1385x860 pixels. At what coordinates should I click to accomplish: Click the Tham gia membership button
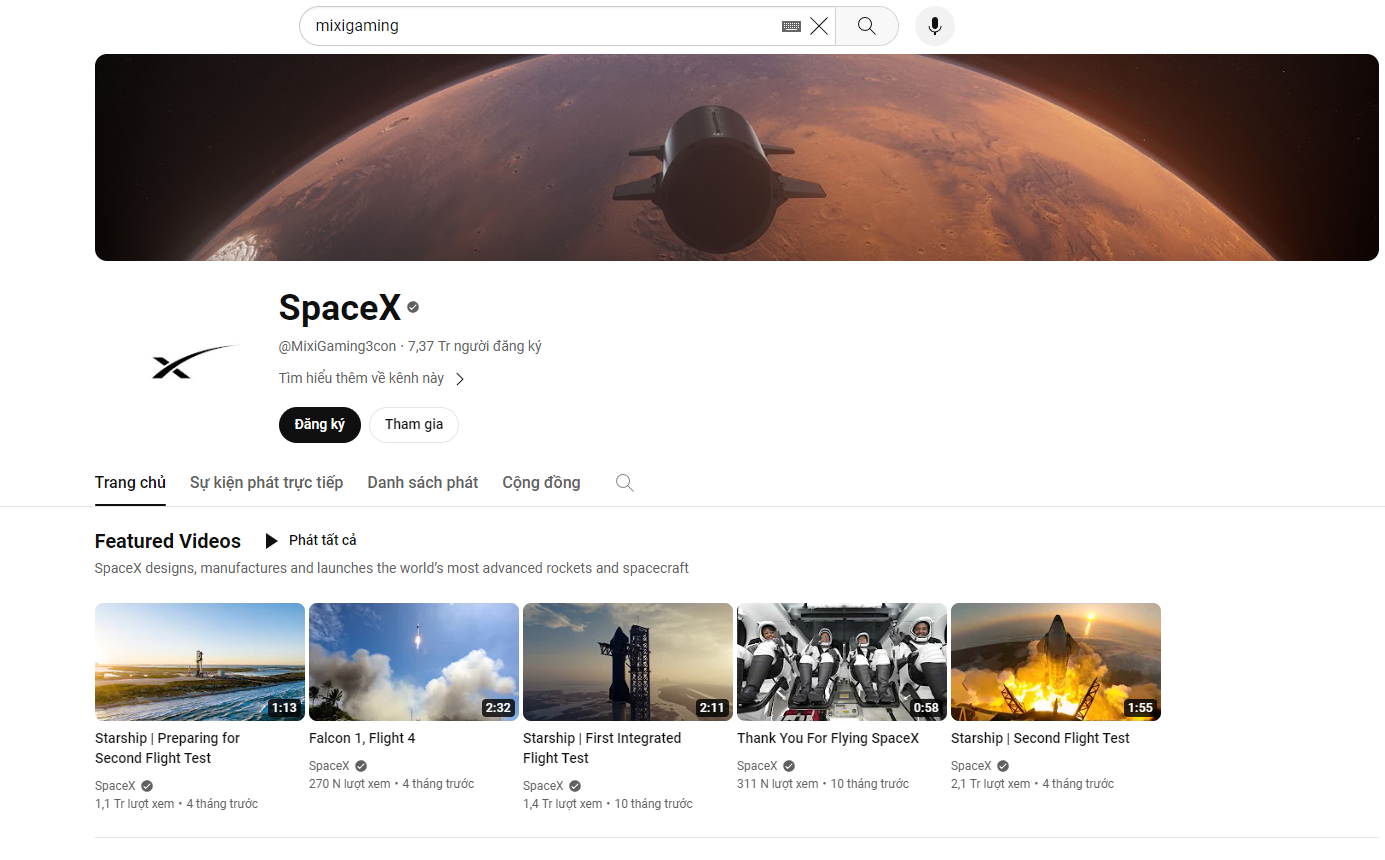(413, 424)
